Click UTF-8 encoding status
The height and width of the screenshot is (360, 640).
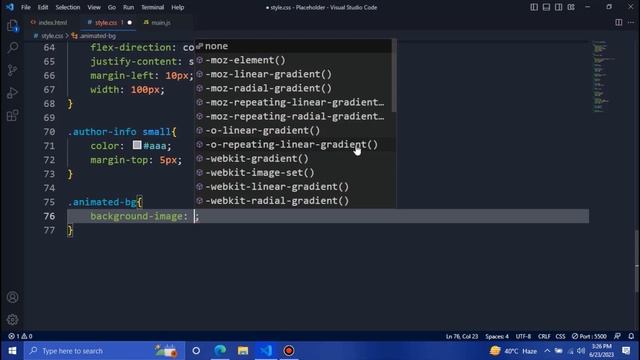click(523, 336)
